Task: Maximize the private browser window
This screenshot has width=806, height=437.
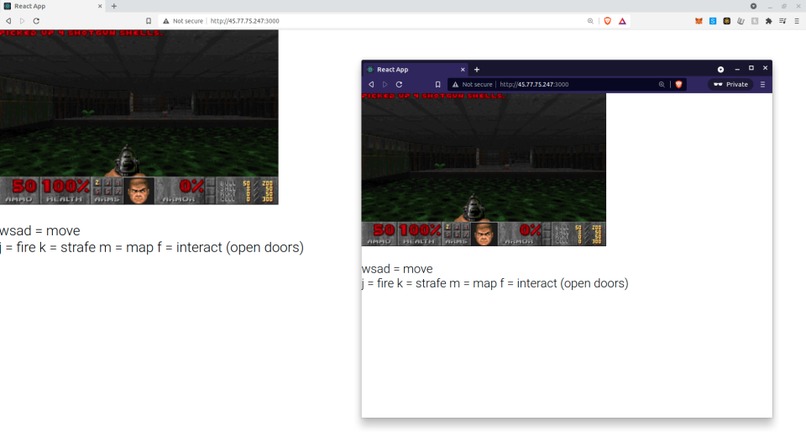Action: 751,68
